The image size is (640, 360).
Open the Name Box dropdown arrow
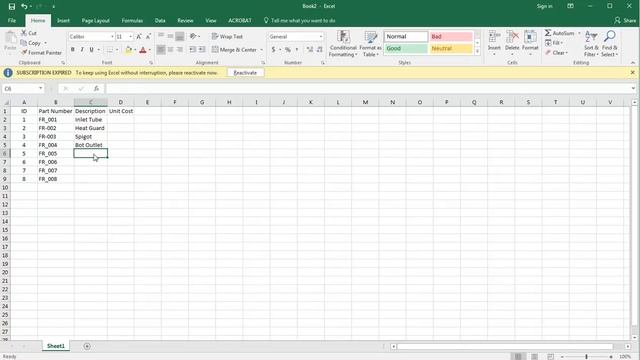point(40,88)
